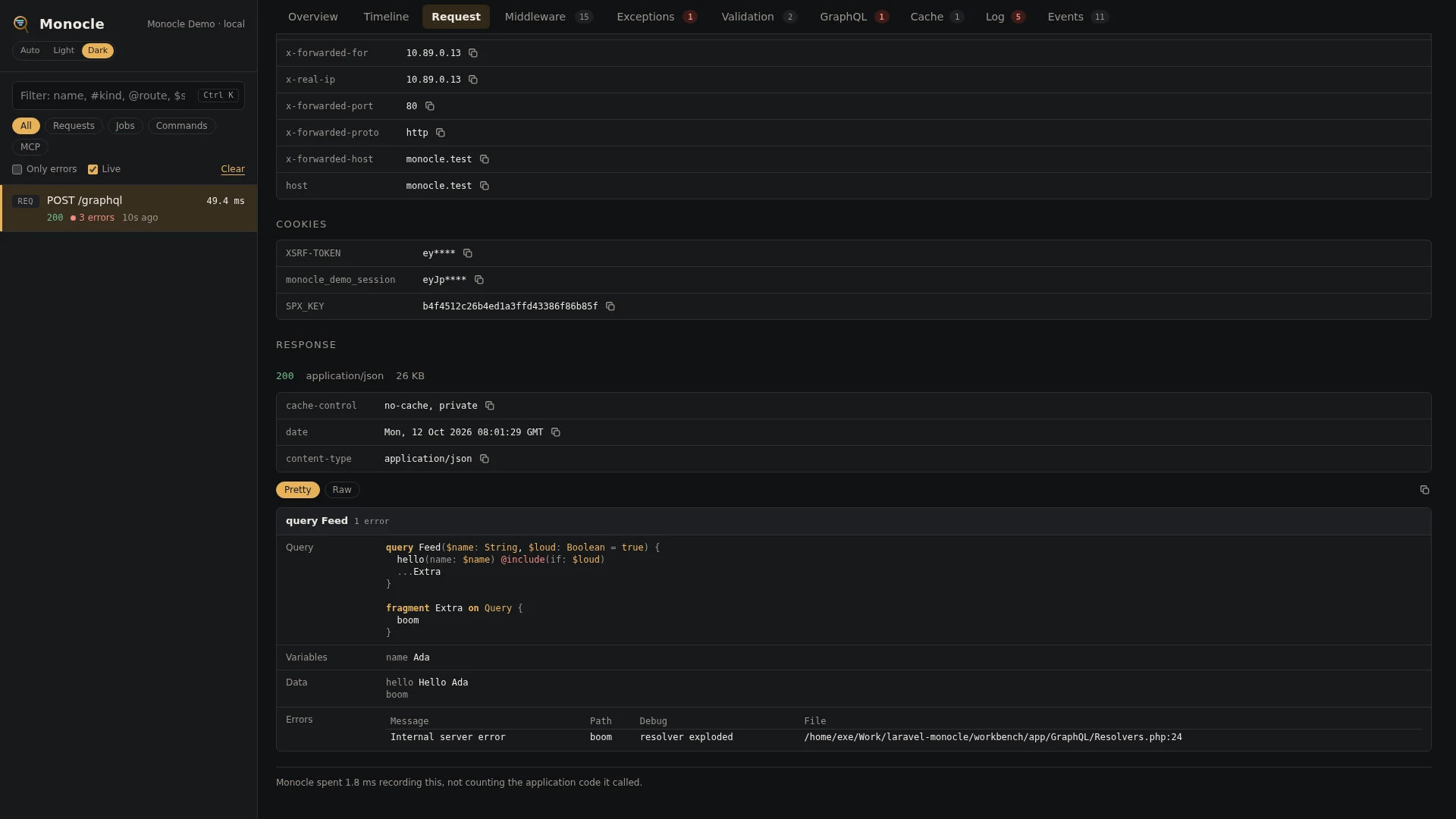Copy the cache-control response header

point(490,406)
